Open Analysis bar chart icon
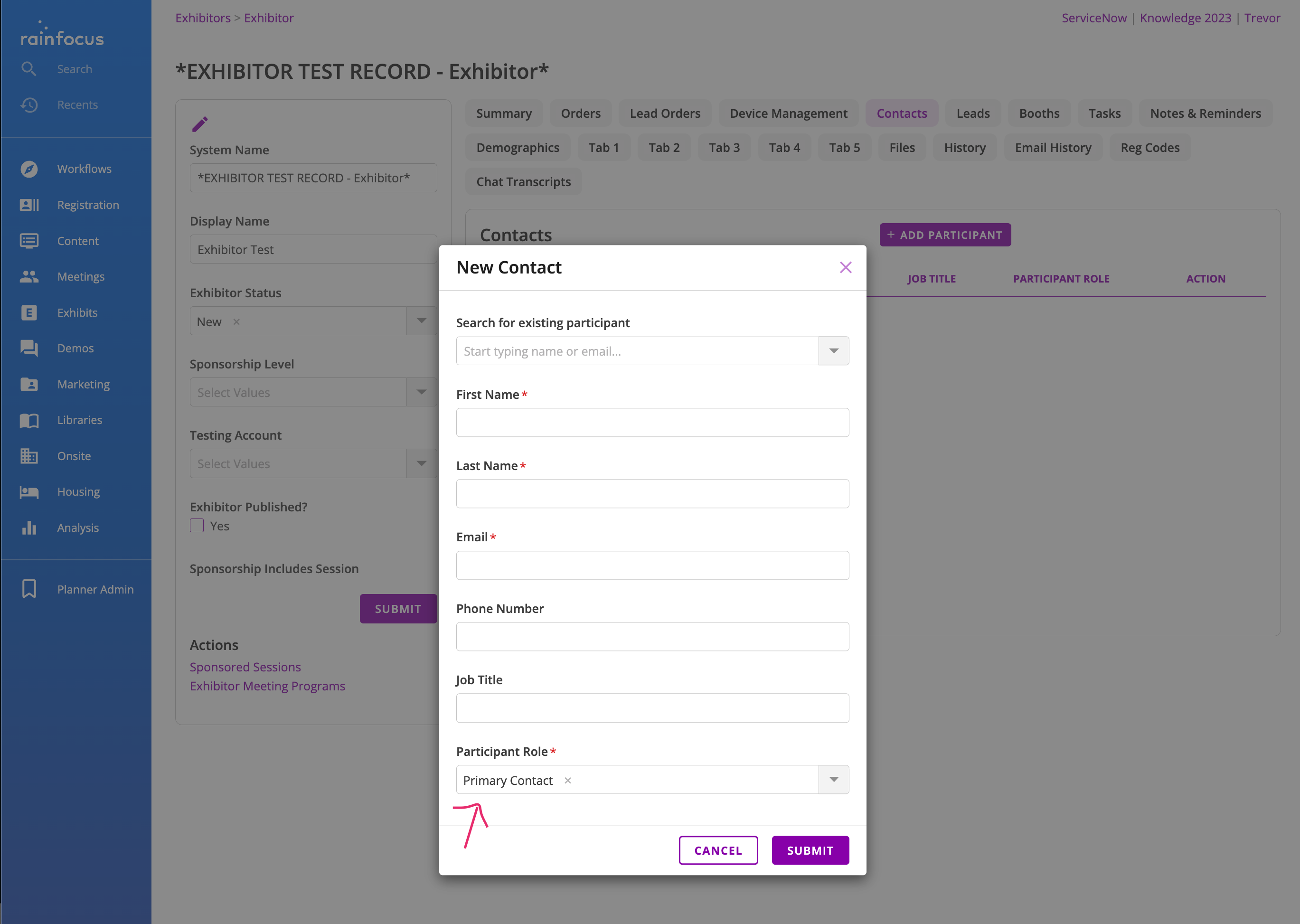1300x924 pixels. (29, 528)
